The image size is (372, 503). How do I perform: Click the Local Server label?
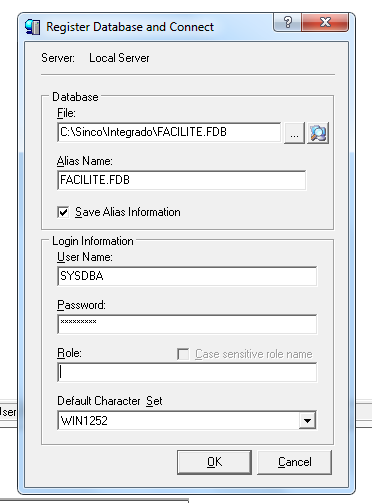click(x=119, y=58)
